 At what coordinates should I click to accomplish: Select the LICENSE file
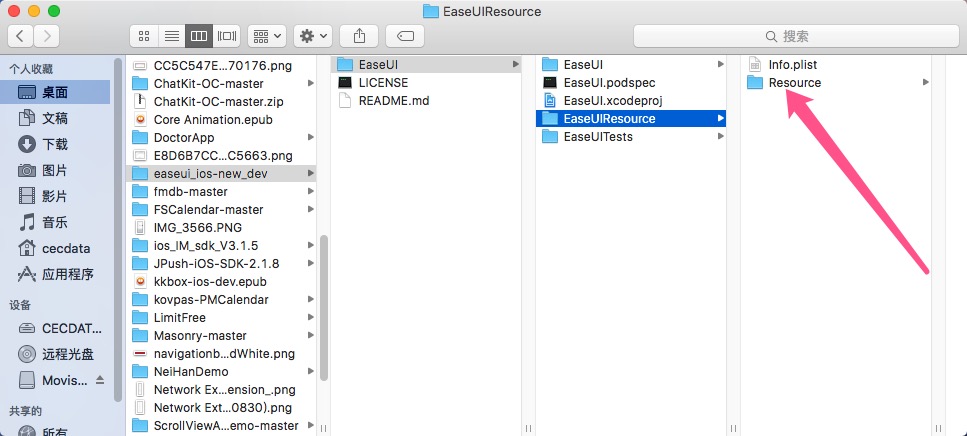point(426,83)
